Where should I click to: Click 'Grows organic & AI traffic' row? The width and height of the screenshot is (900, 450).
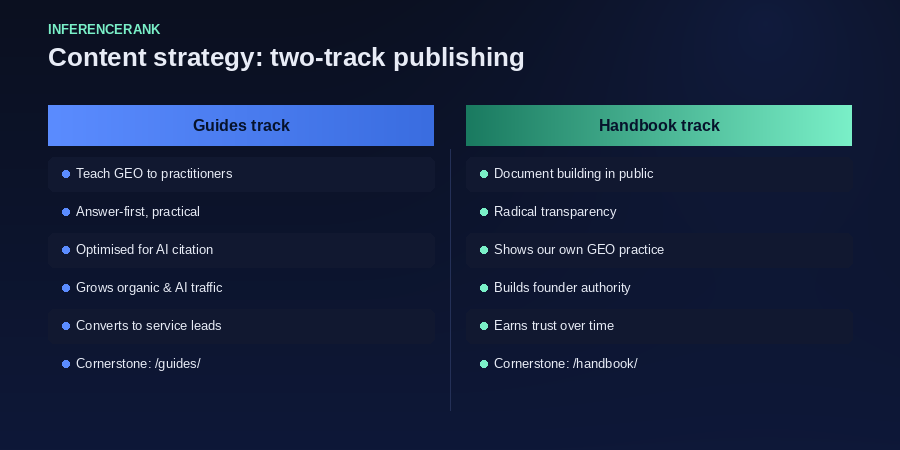(x=241, y=288)
